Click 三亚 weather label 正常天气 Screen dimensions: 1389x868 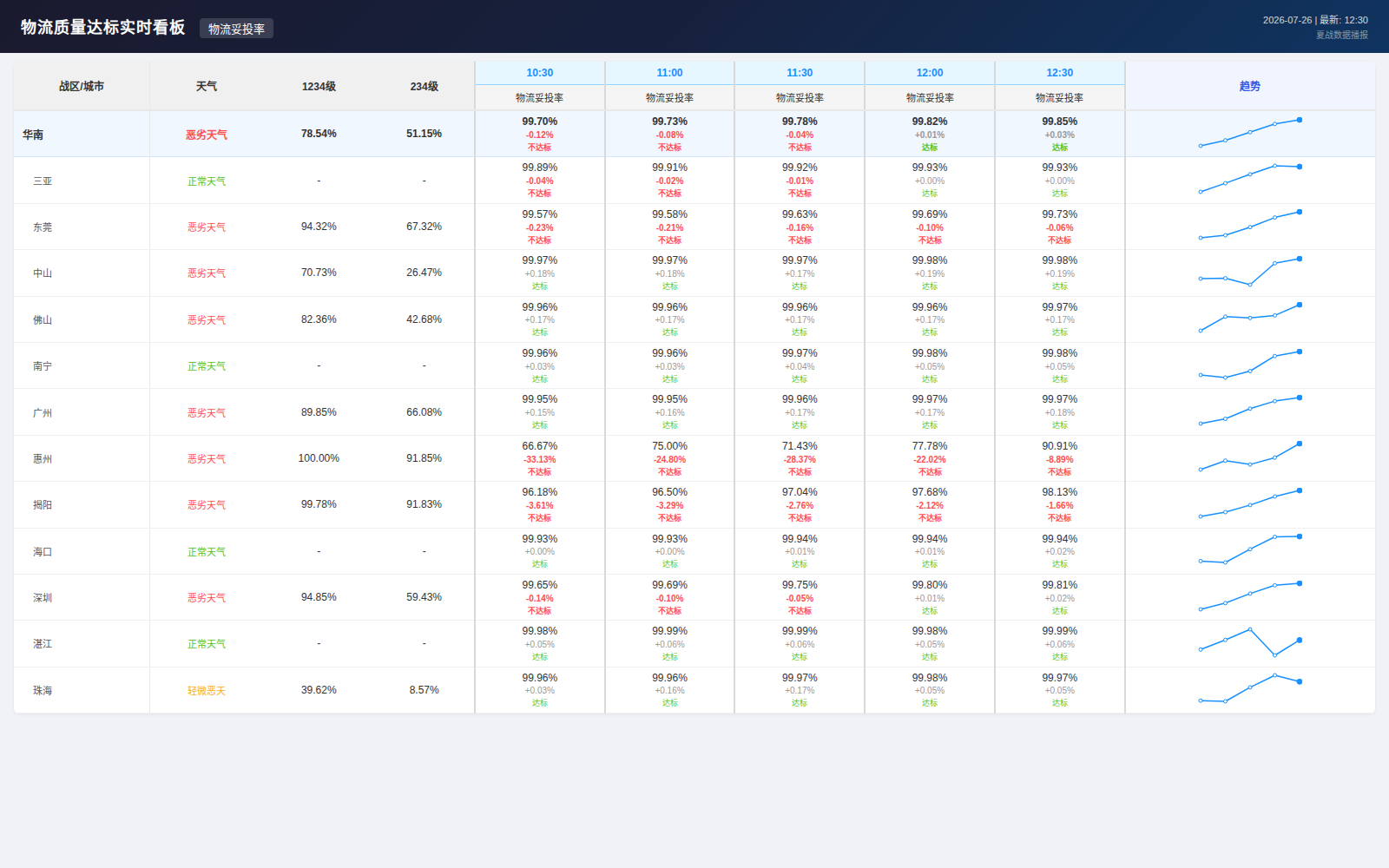(207, 181)
